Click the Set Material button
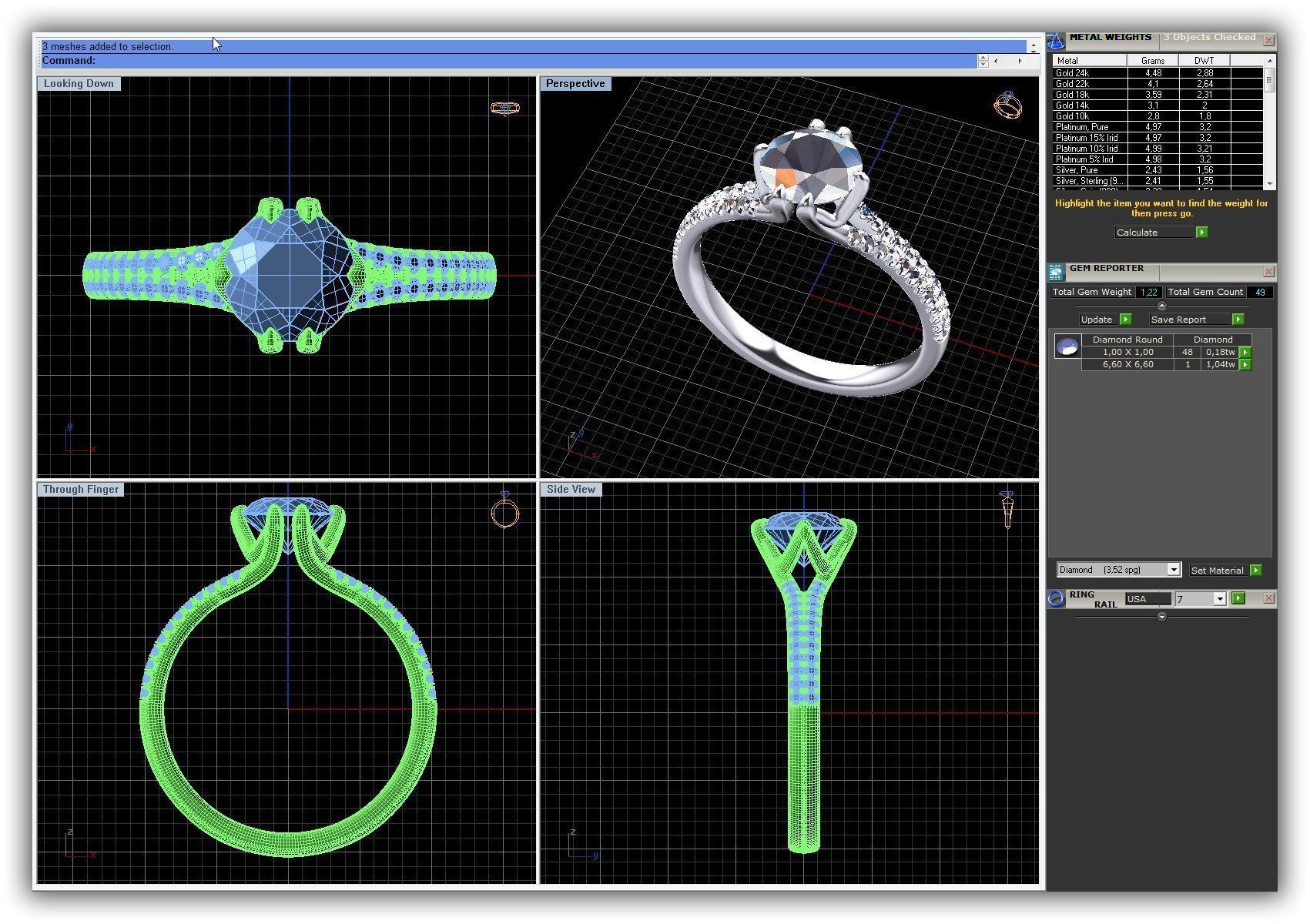Screen dimensions: 1310x924 click(1218, 570)
